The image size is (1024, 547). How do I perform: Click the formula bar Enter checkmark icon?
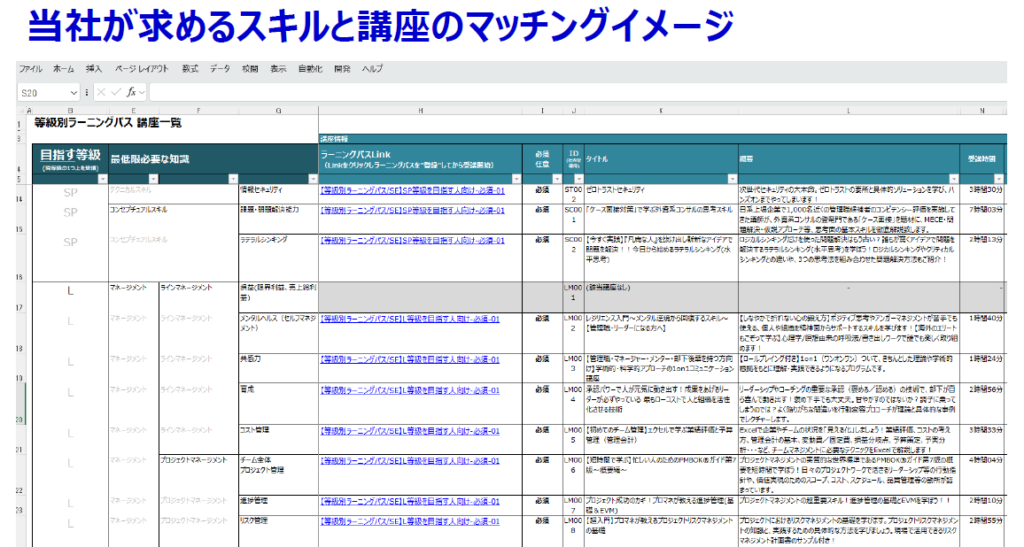116,93
